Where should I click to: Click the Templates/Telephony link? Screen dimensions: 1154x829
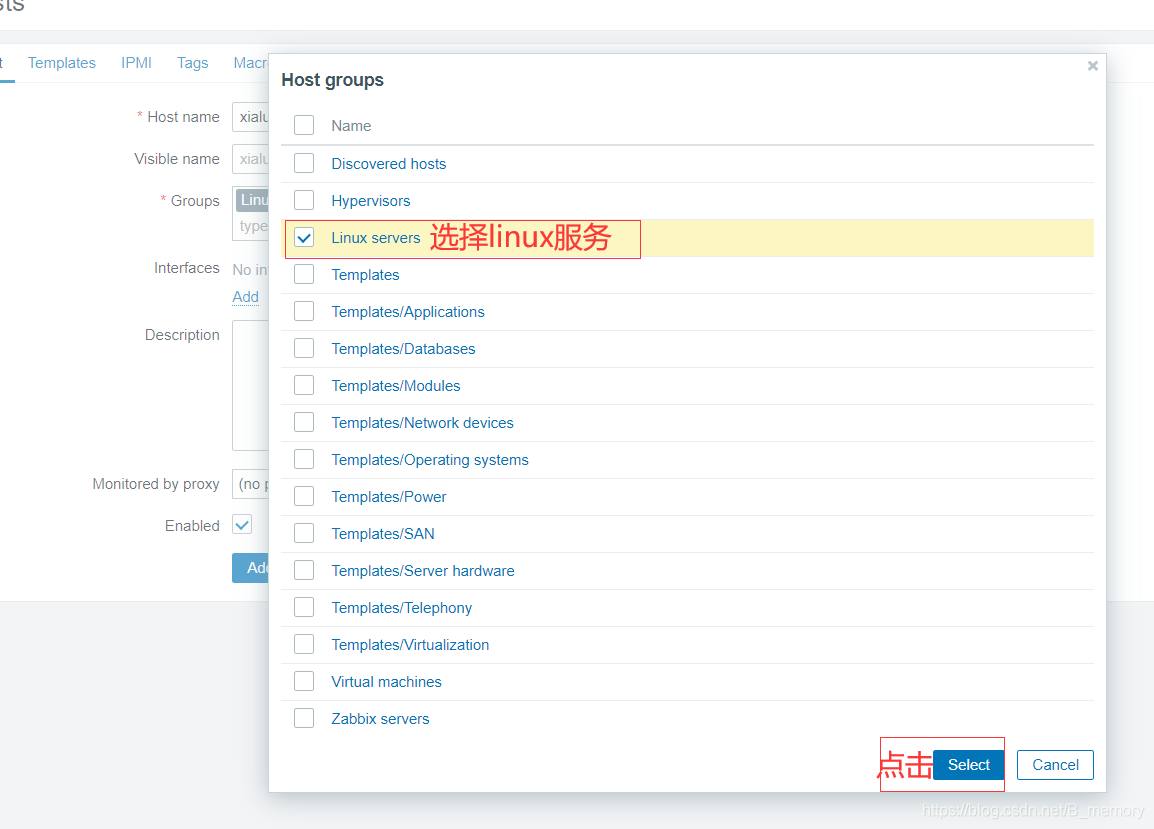[x=401, y=608]
